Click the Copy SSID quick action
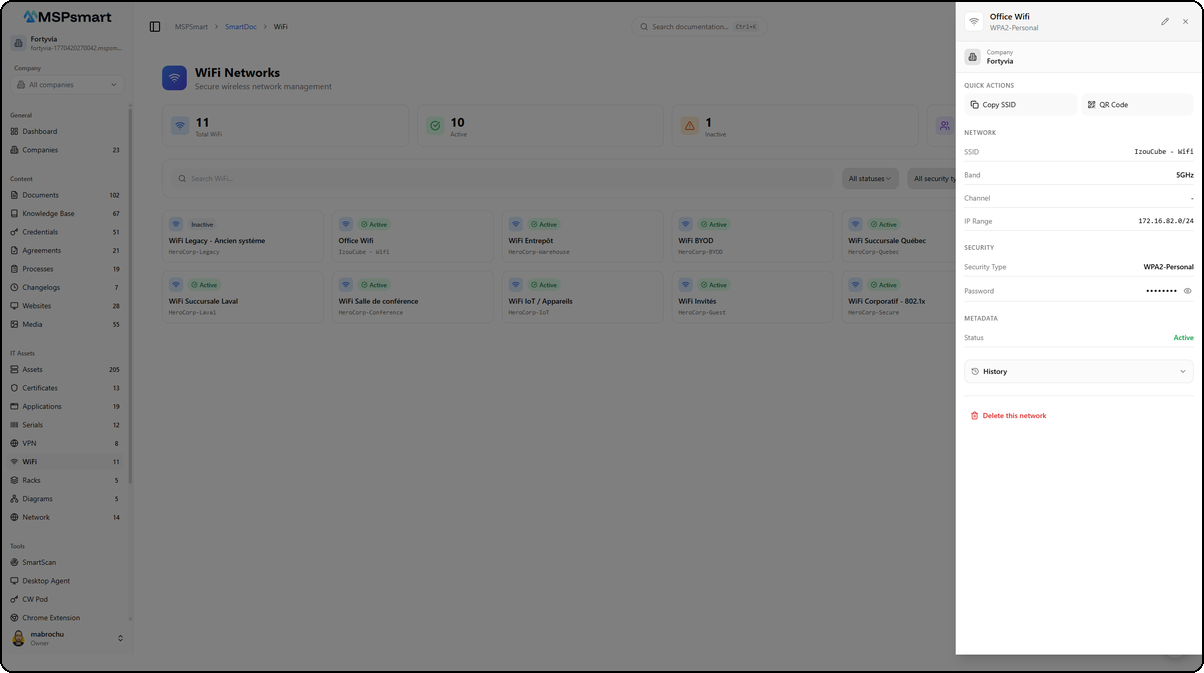The width and height of the screenshot is (1204, 673). coord(1019,104)
